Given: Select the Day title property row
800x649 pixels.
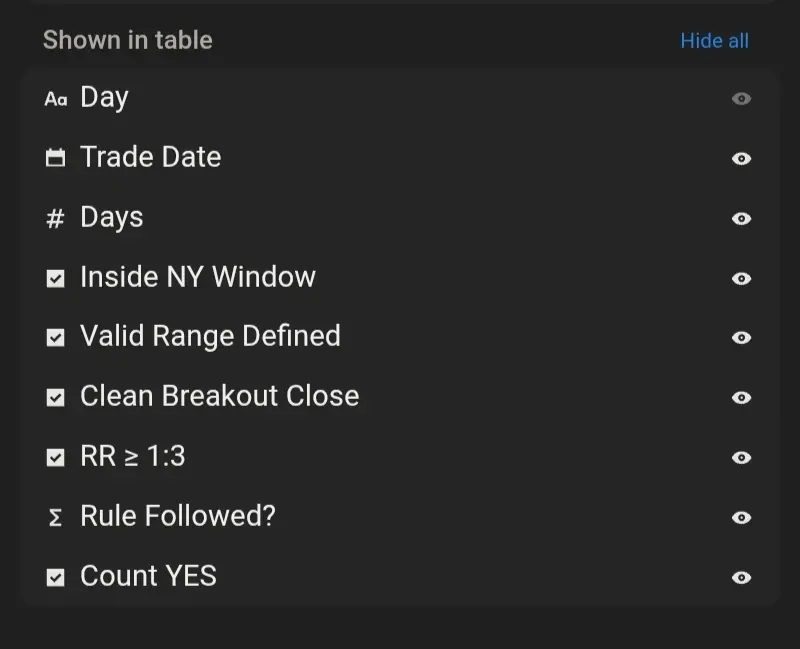Looking at the screenshot, I should pos(400,98).
